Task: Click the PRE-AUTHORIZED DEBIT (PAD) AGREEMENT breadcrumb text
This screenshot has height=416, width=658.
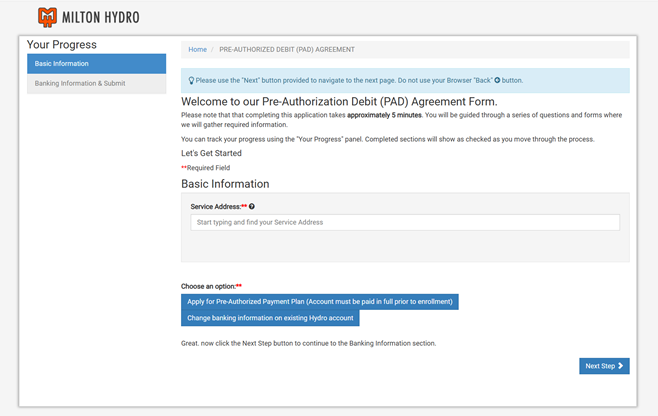Action: coord(287,50)
